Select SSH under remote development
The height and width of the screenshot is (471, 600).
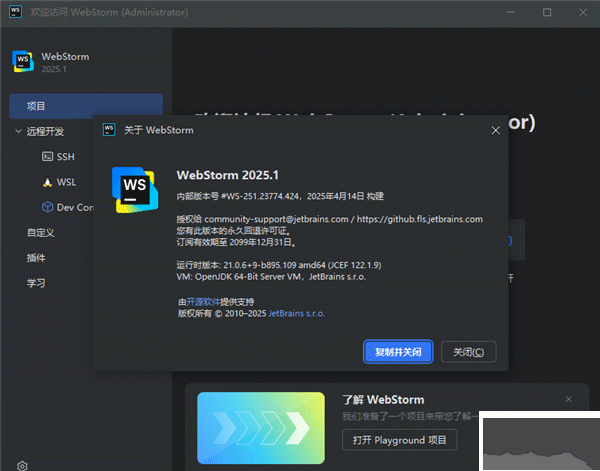point(65,156)
